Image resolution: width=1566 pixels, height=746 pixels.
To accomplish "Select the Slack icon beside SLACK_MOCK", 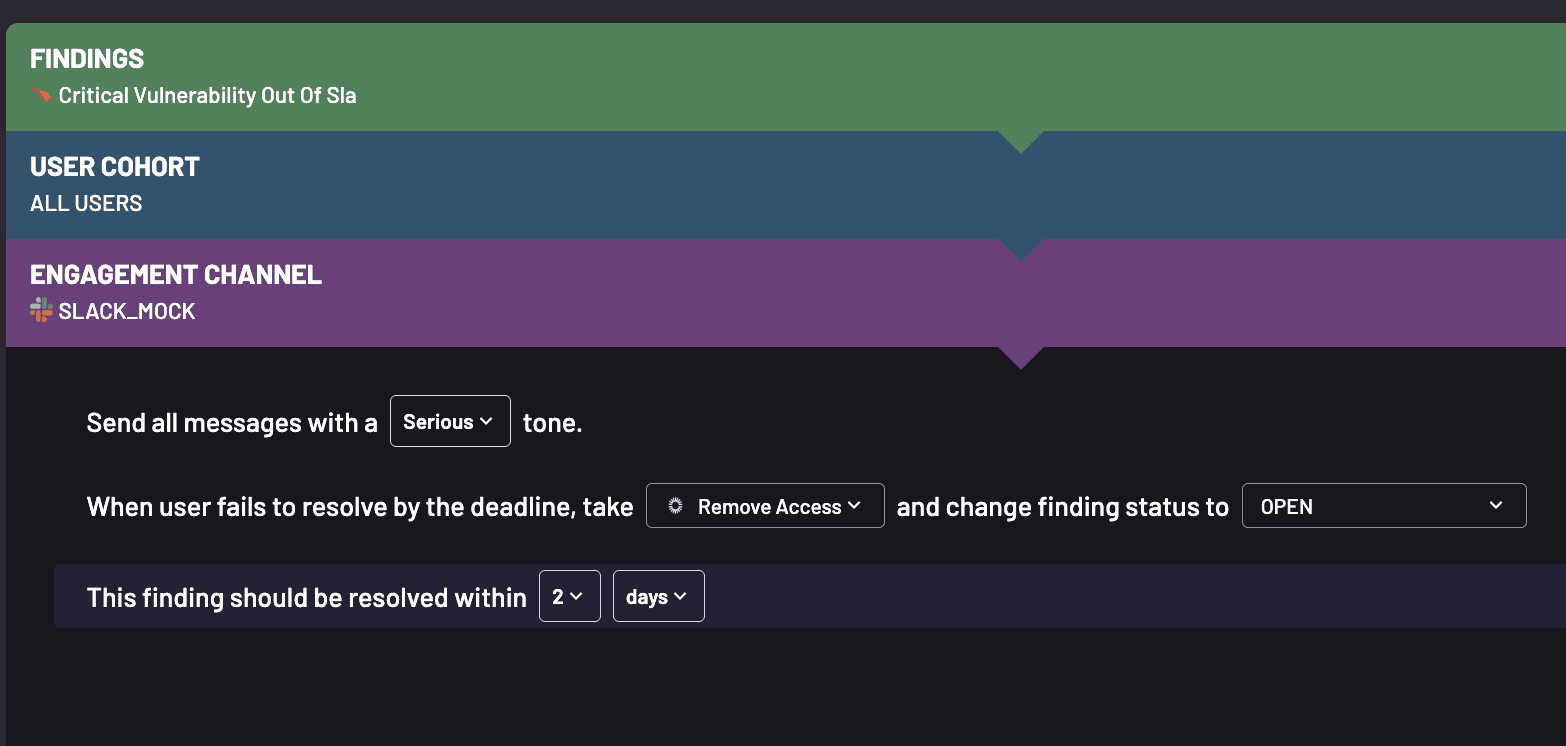I will tap(42, 310).
